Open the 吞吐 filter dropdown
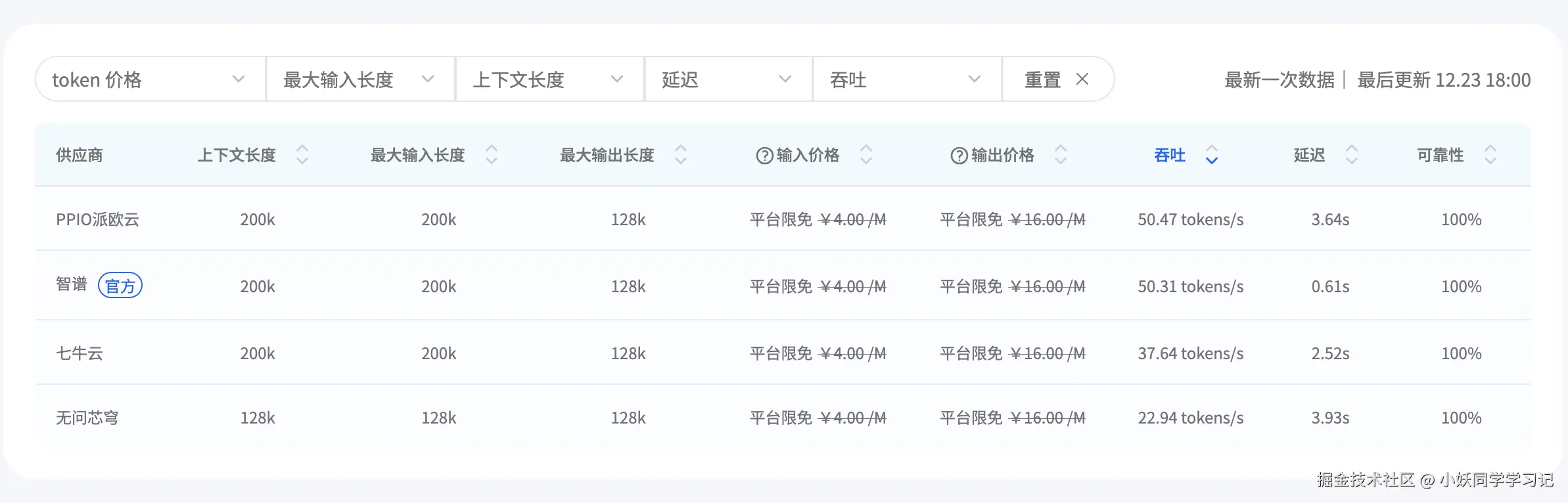 point(907,79)
